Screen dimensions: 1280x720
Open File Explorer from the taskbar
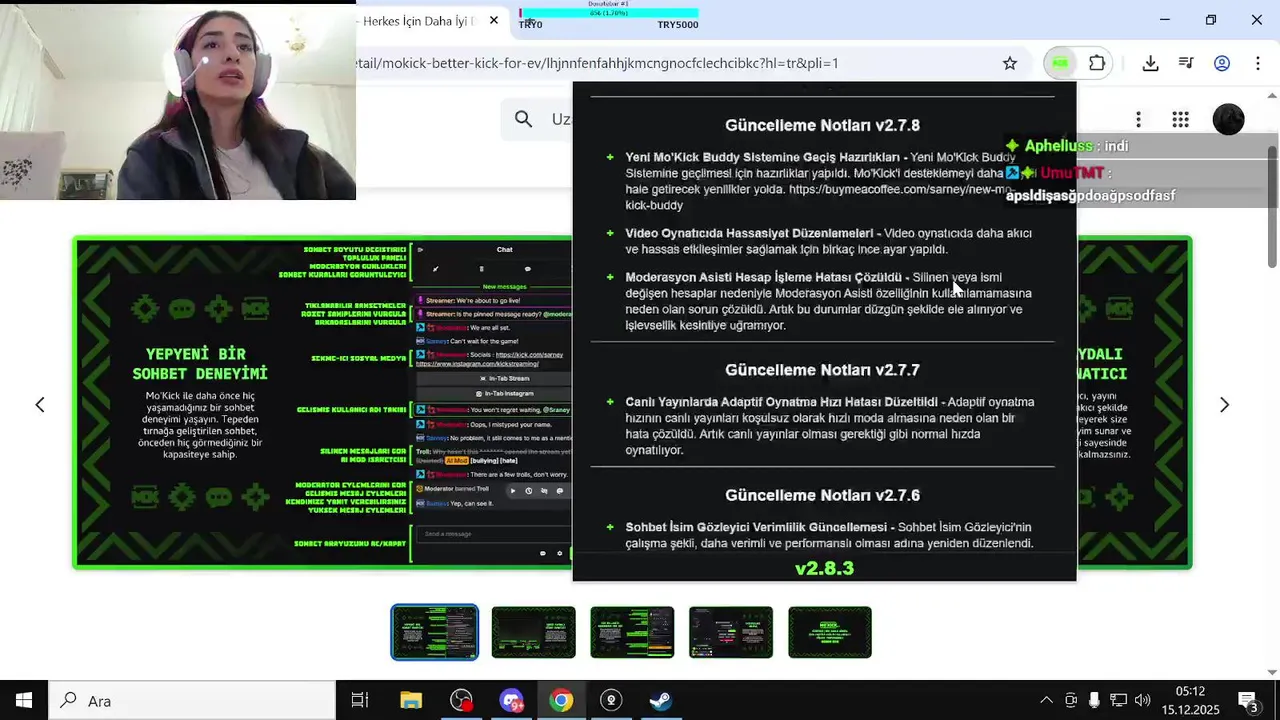pos(411,700)
